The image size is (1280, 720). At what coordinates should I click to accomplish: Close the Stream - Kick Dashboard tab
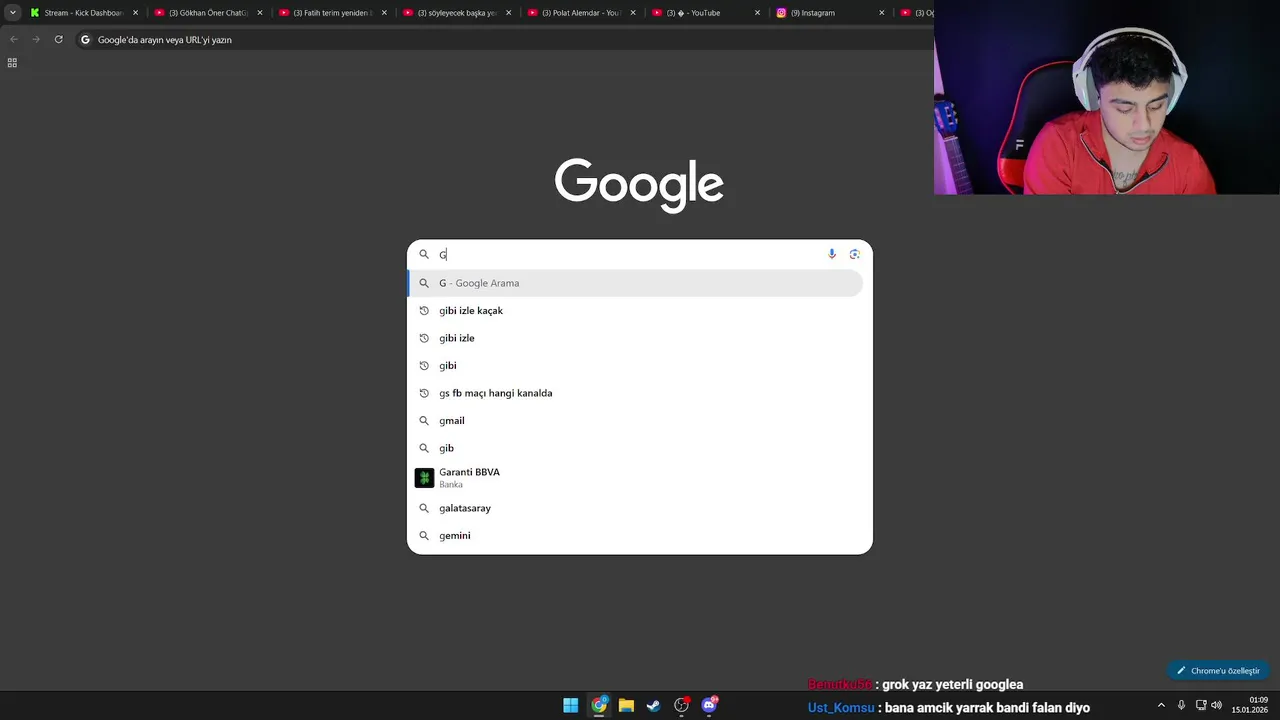(x=135, y=13)
